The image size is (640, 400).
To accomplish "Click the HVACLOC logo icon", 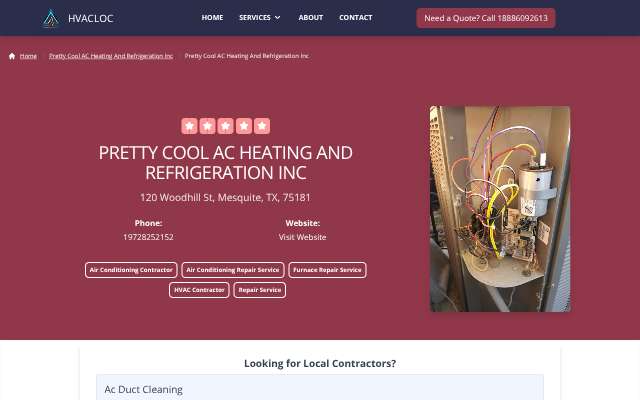I will [51, 18].
